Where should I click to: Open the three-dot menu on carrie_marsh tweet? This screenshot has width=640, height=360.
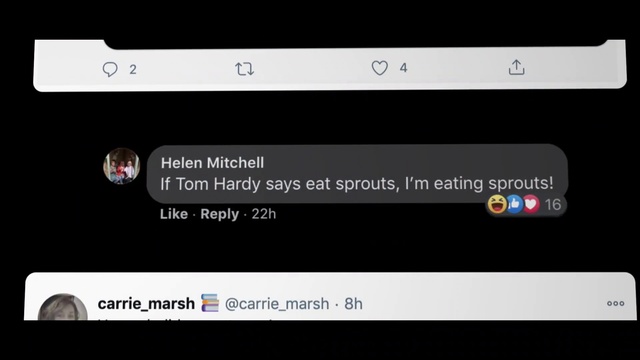pyautogui.click(x=616, y=303)
